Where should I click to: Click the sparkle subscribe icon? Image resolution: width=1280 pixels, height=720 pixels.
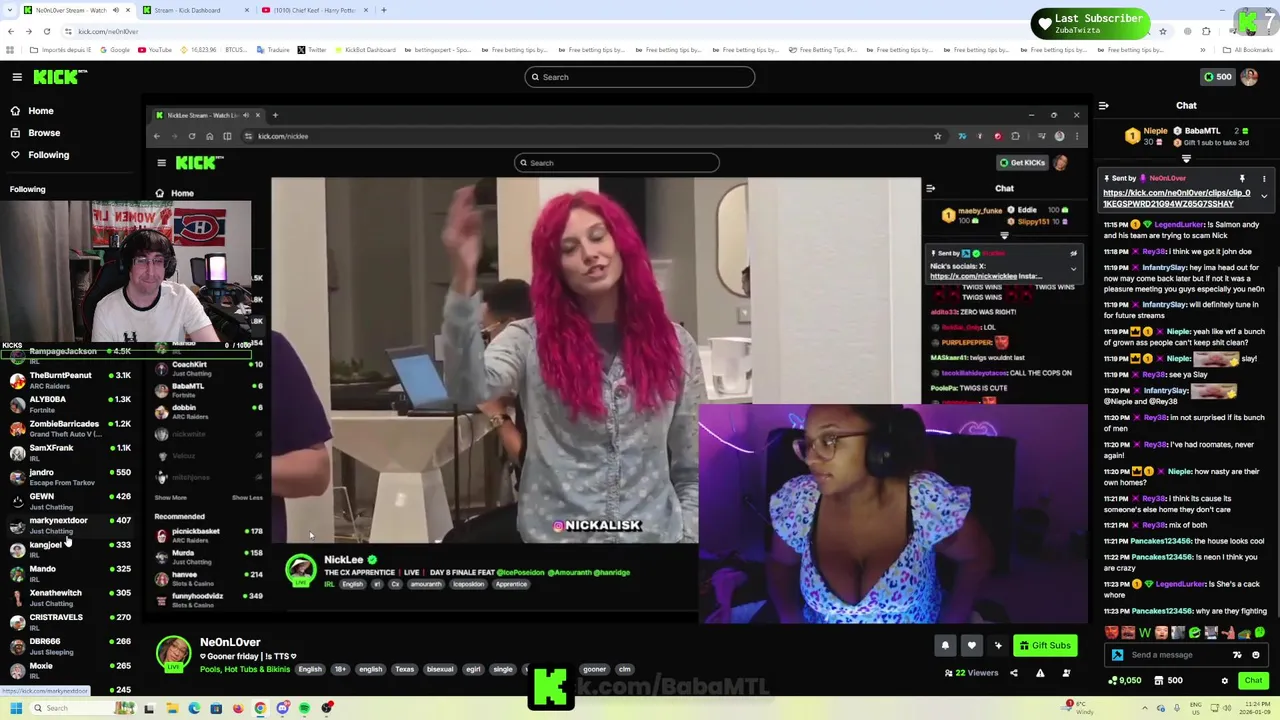pyautogui.click(x=997, y=646)
